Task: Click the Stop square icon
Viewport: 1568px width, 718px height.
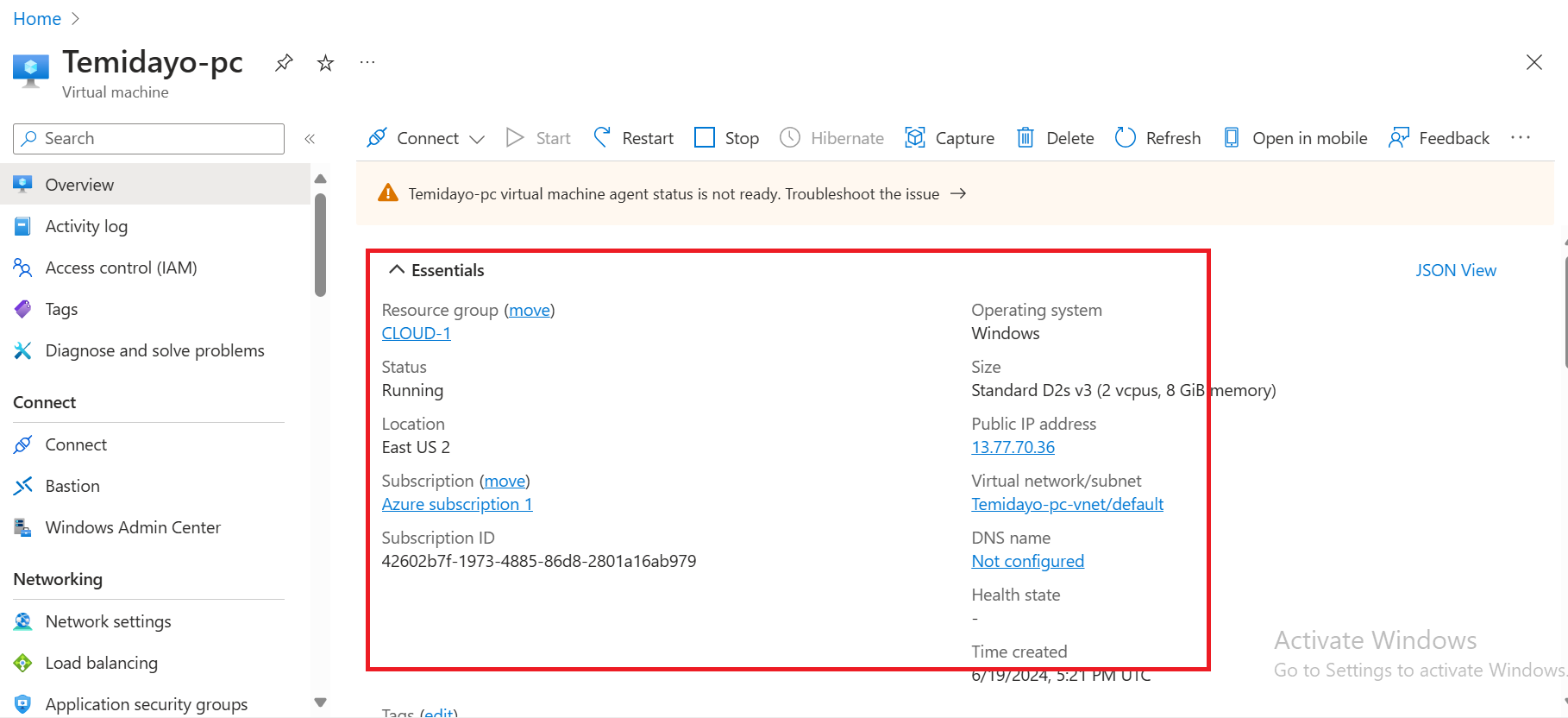Action: click(x=705, y=138)
